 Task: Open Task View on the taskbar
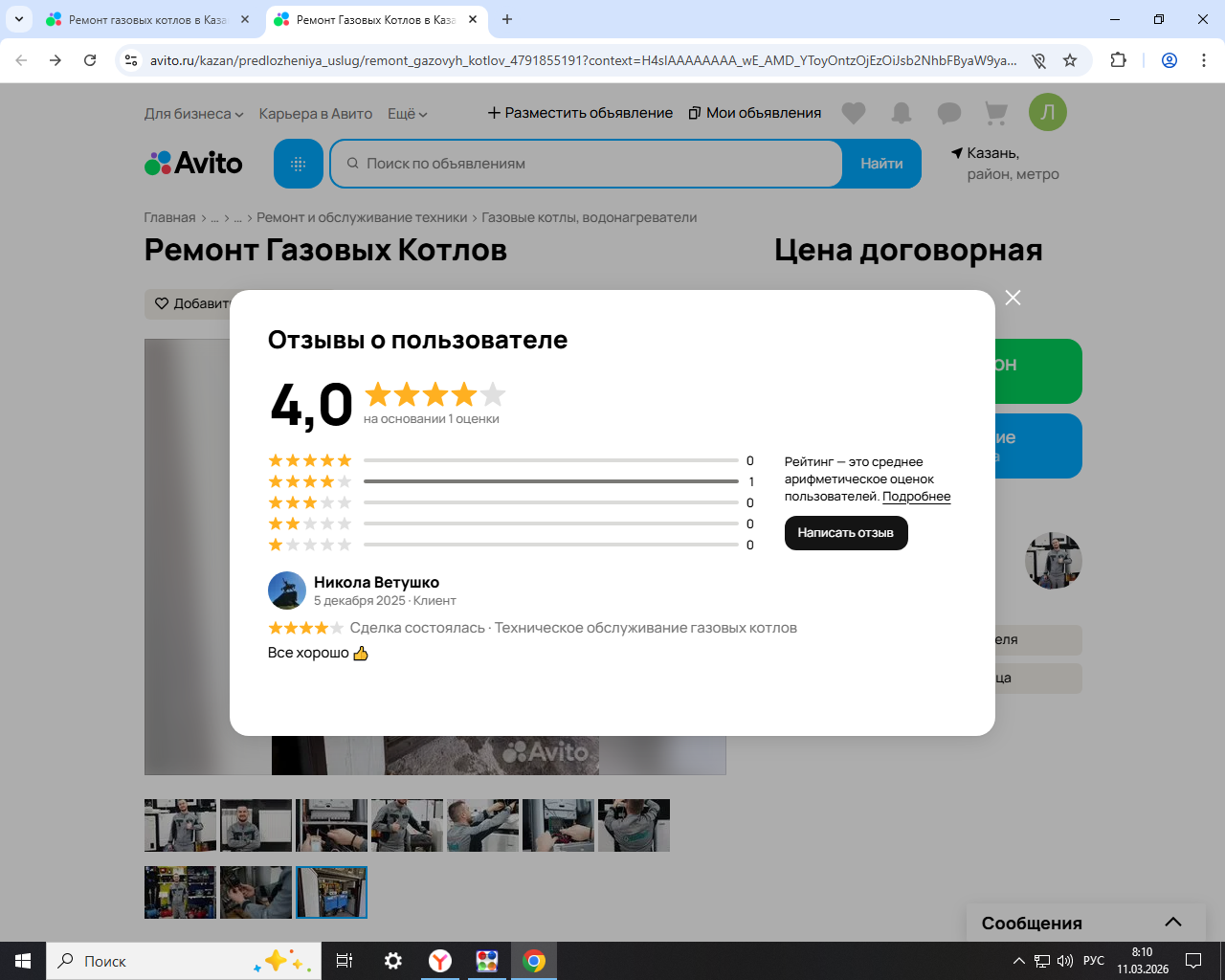pyautogui.click(x=345, y=961)
